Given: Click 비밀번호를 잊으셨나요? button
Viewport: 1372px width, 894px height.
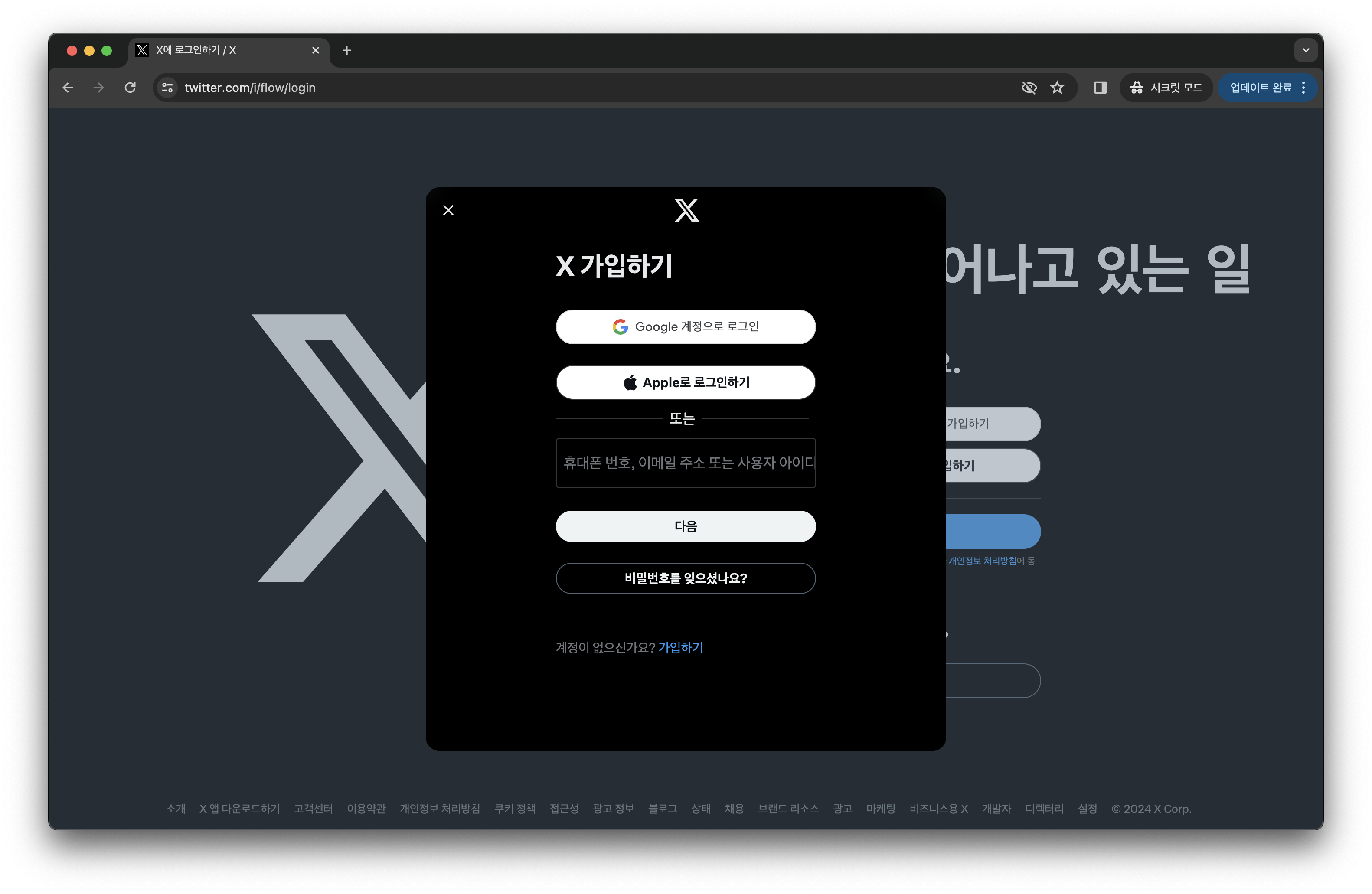Looking at the screenshot, I should pyautogui.click(x=686, y=578).
